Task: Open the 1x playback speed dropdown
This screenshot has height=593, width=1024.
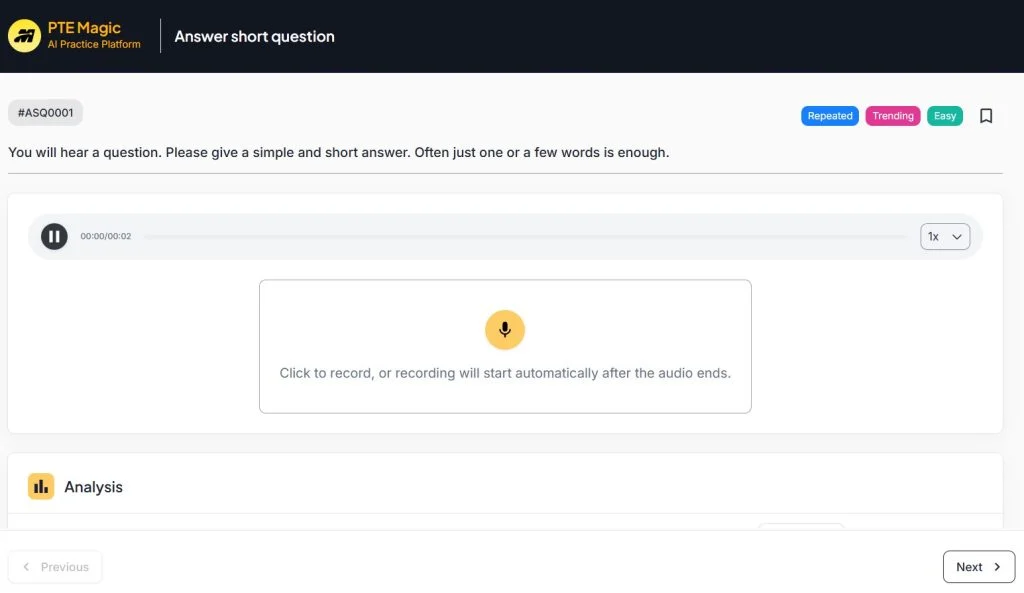Action: pyautogui.click(x=945, y=237)
